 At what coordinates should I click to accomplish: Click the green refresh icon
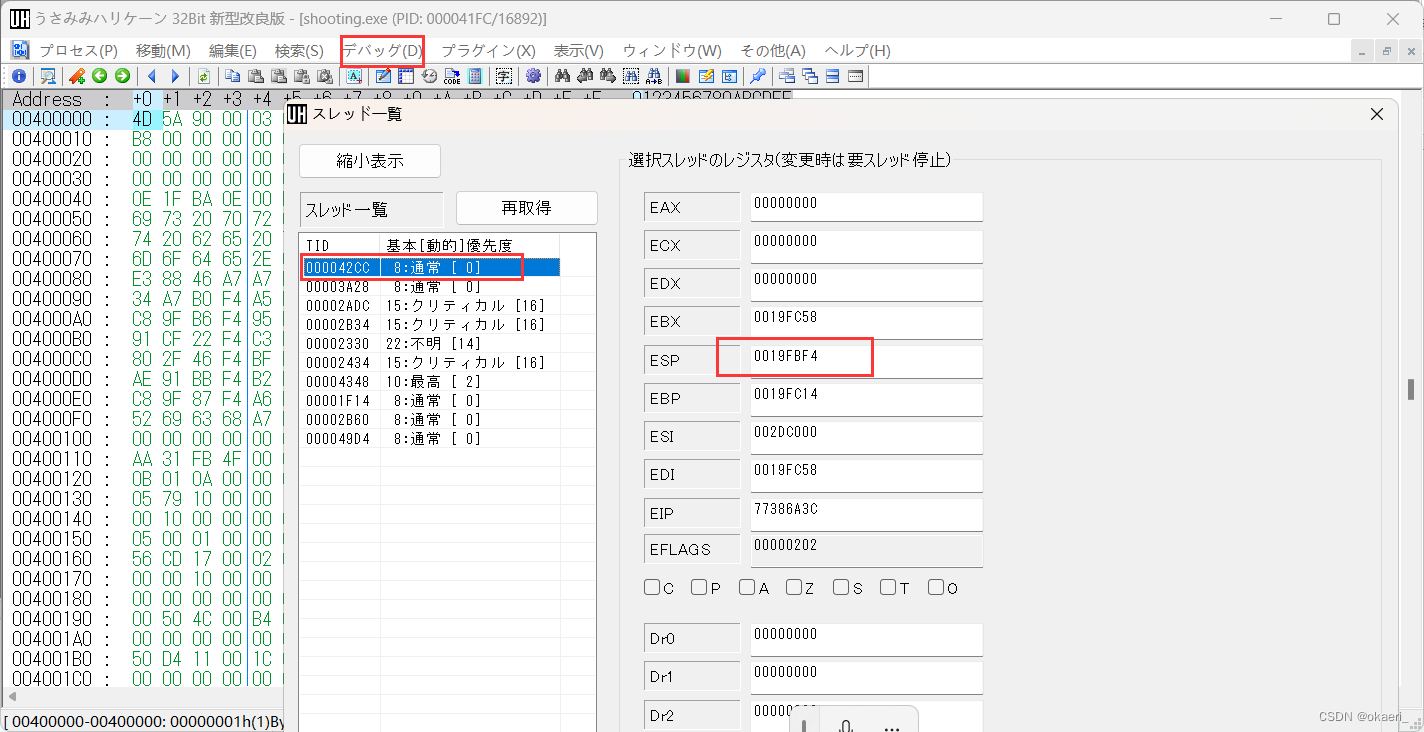click(203, 76)
